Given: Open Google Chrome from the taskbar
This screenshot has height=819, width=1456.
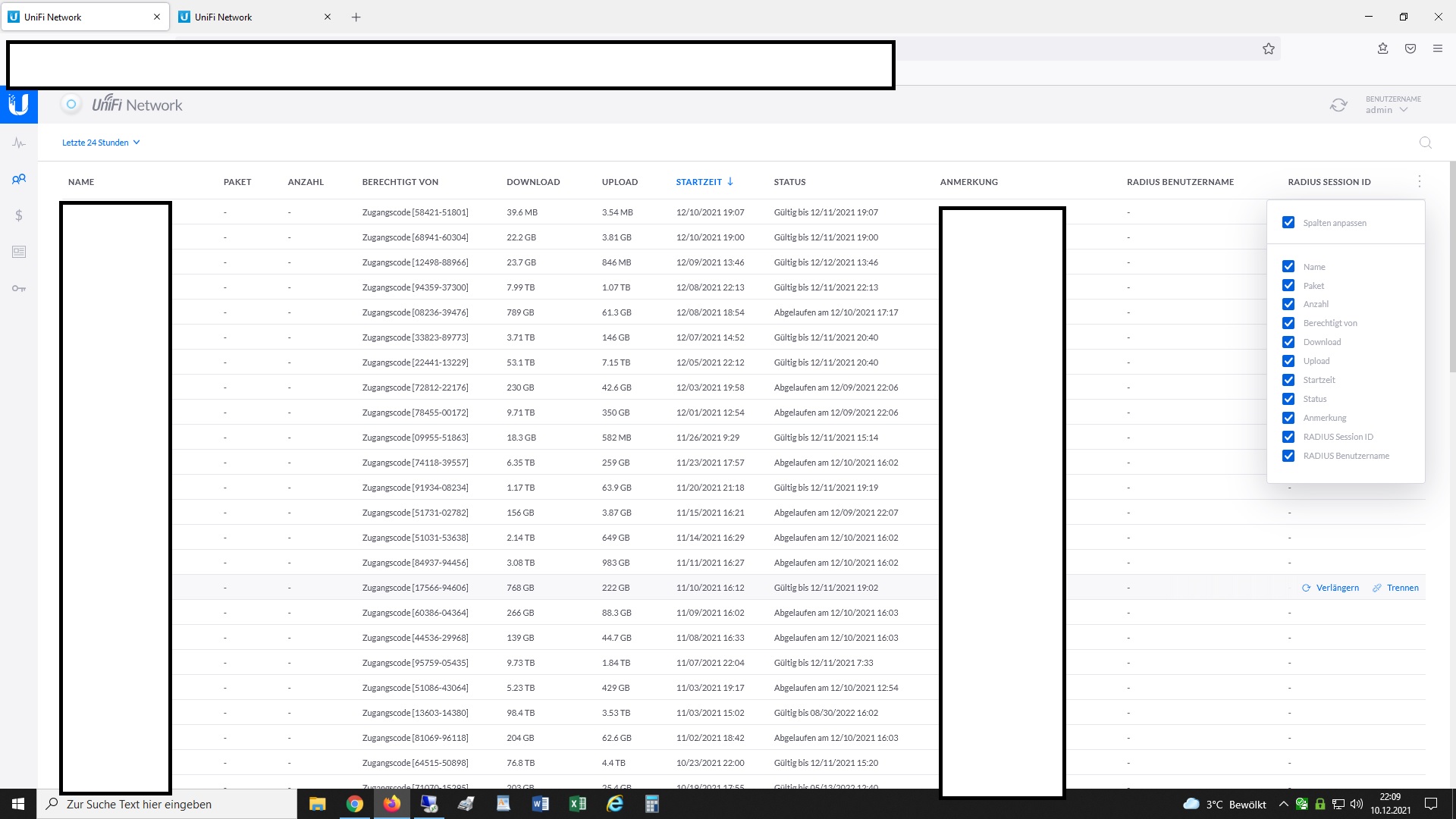Looking at the screenshot, I should pos(354,804).
